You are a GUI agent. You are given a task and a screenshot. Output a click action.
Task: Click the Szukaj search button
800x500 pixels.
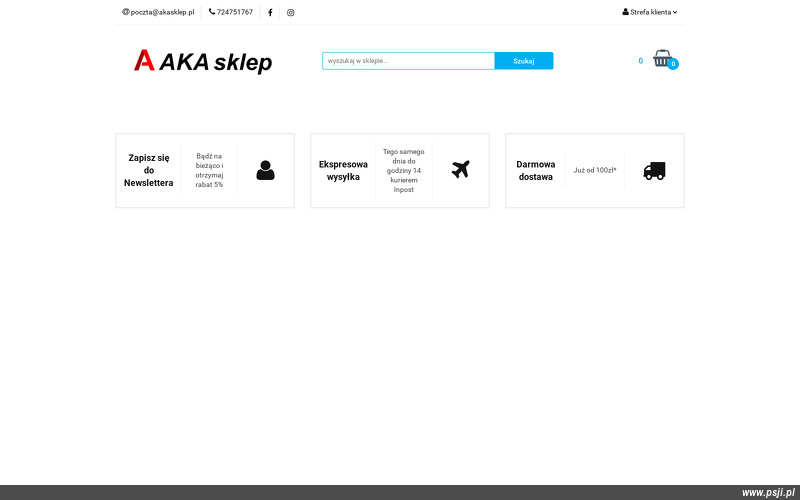tap(524, 61)
